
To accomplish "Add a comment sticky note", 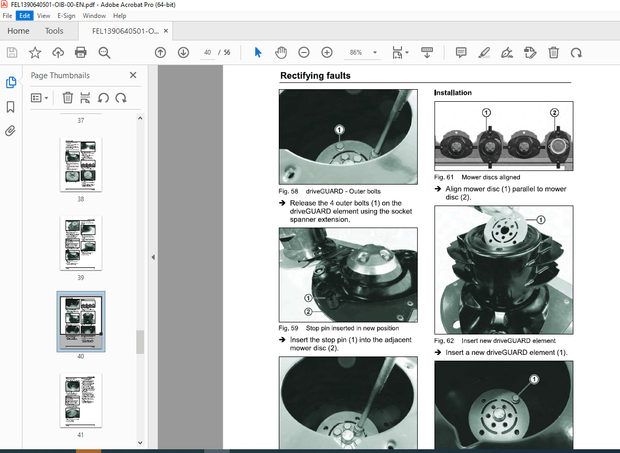I will [461, 53].
